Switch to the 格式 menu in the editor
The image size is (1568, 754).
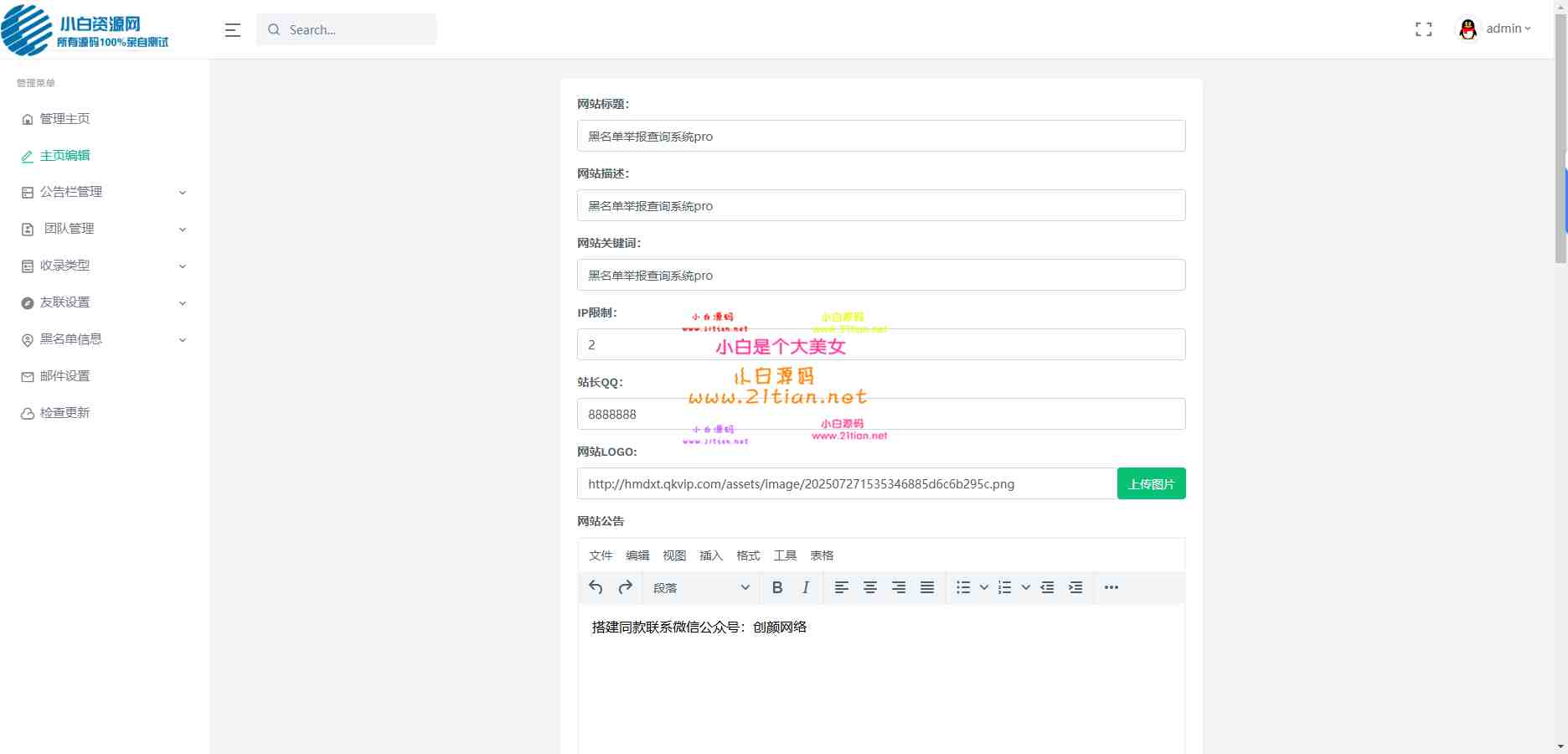point(748,555)
